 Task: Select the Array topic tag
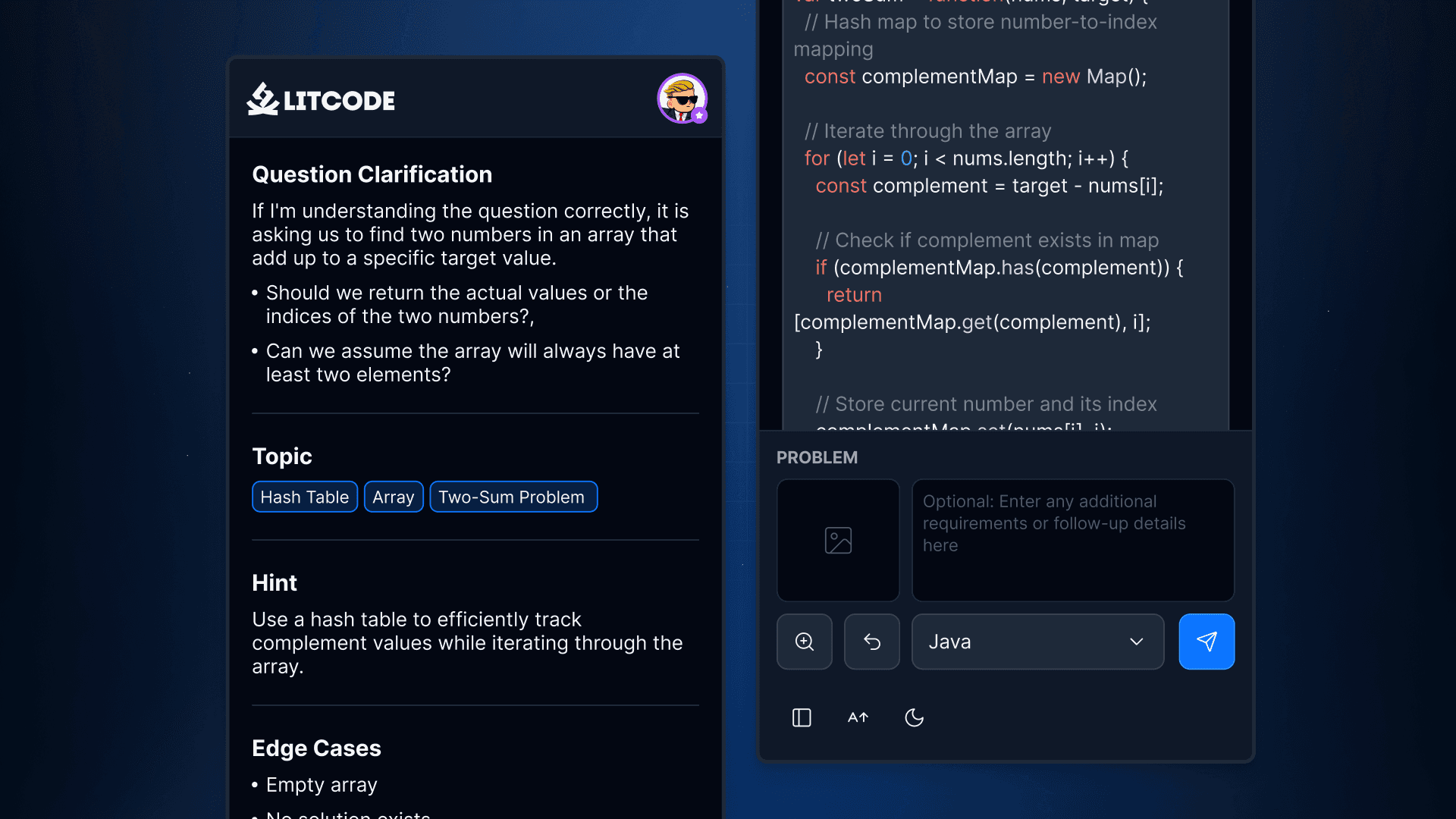point(393,497)
